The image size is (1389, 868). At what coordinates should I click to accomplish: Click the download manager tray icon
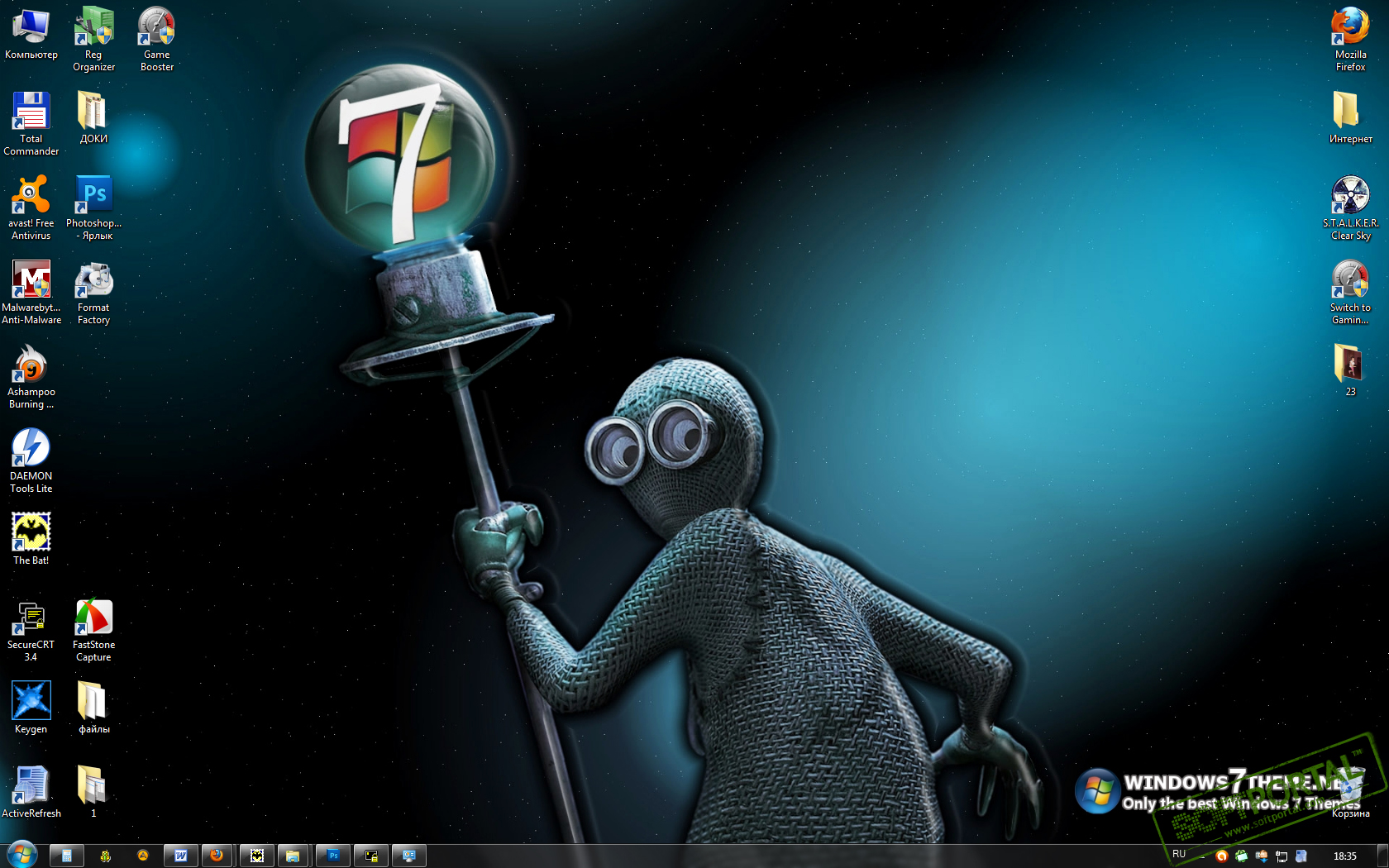pyautogui.click(x=1262, y=856)
